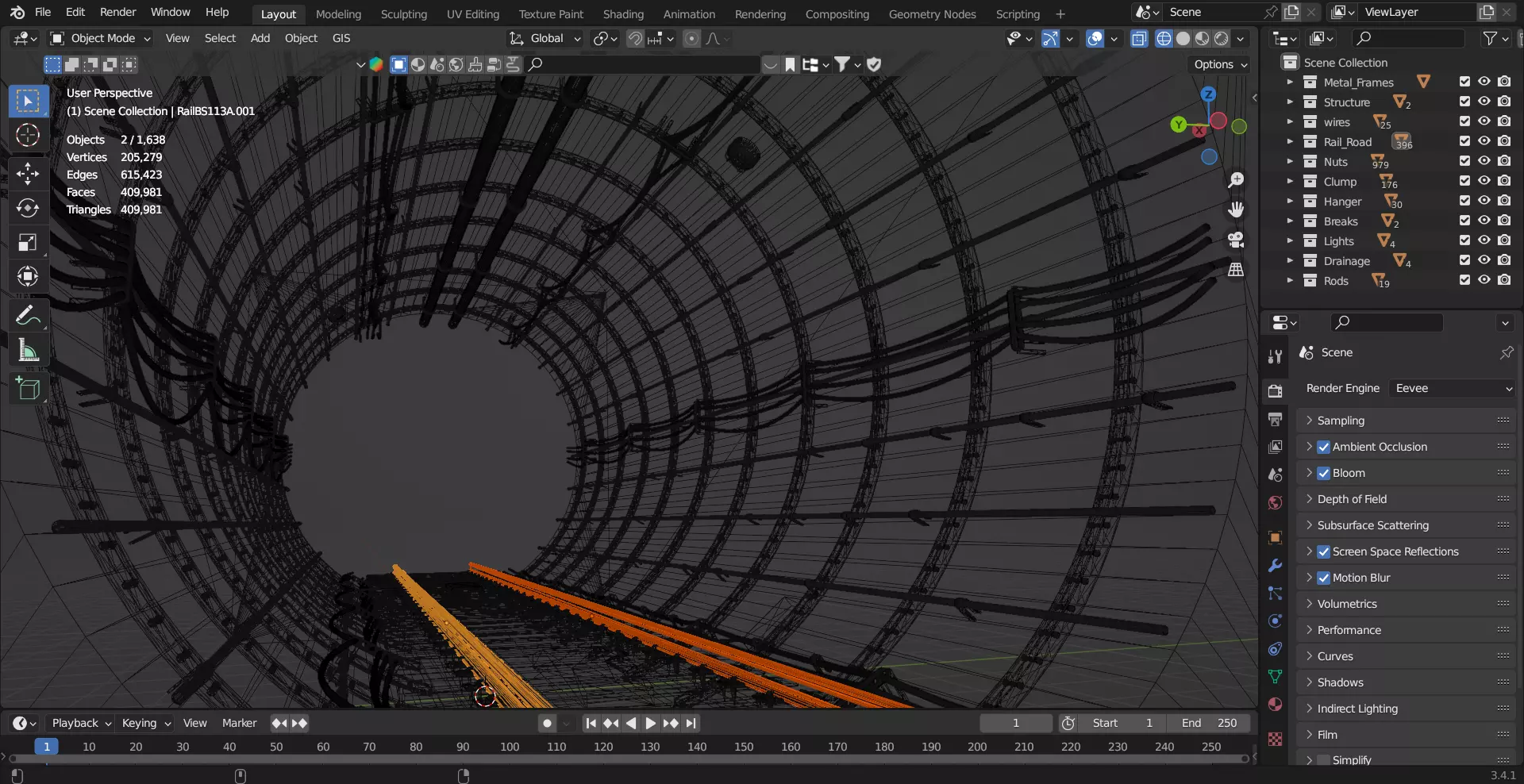The image size is (1524, 784).
Task: Click the End frame 250 field
Action: (1208, 723)
